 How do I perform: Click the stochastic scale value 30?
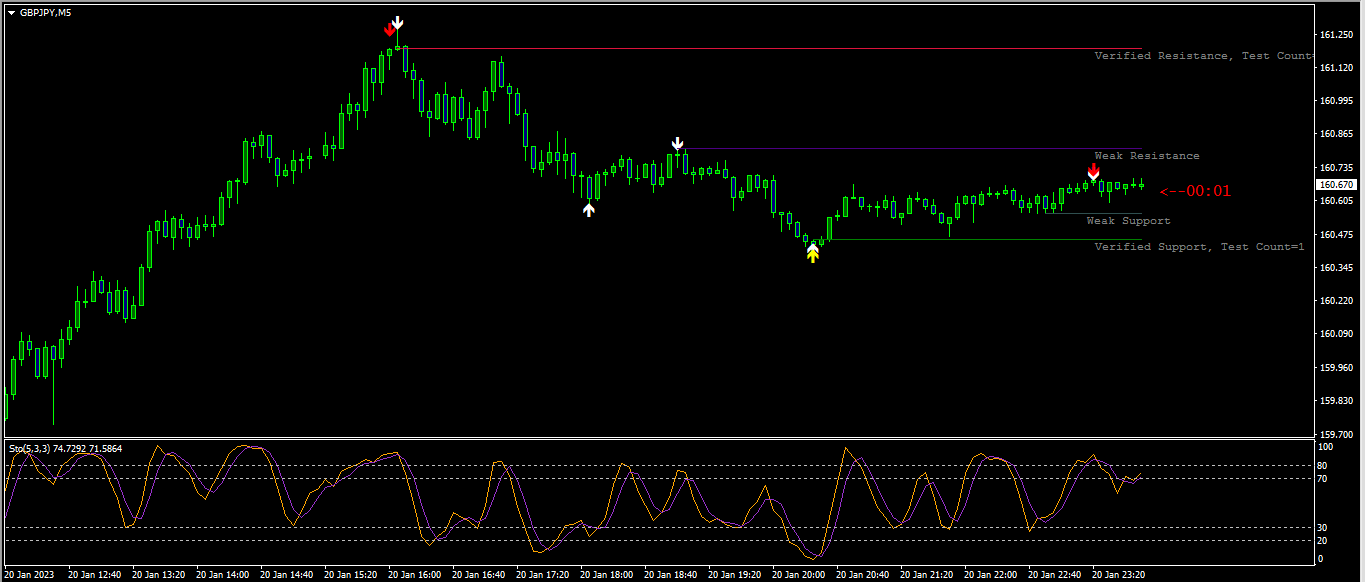click(1324, 527)
